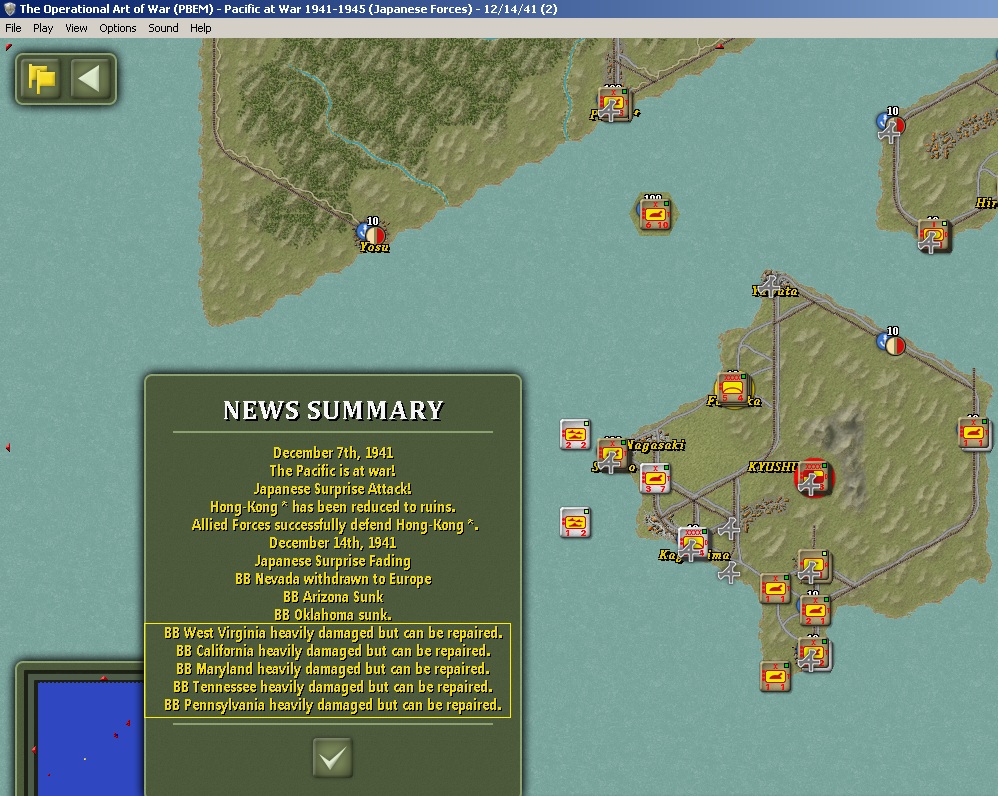Click the Yosu port marker

(372, 232)
